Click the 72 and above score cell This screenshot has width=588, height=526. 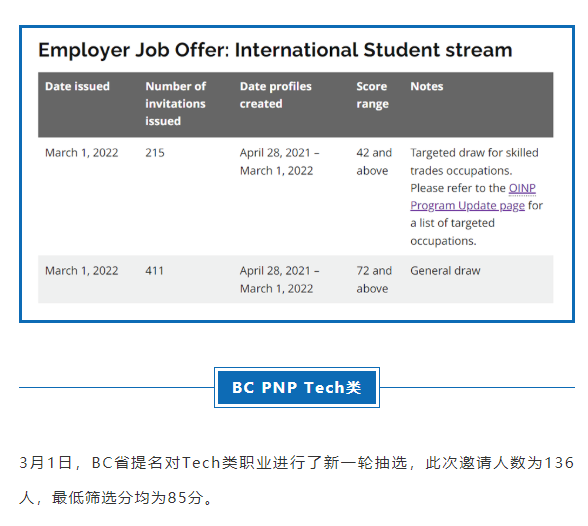[374, 279]
